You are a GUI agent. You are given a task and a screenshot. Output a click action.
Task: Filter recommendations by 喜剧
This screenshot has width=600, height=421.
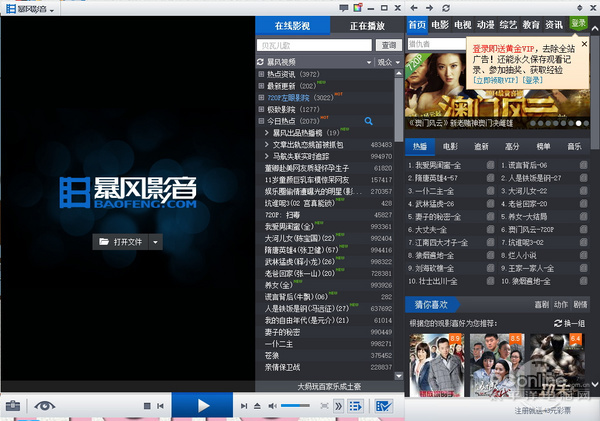[541, 305]
